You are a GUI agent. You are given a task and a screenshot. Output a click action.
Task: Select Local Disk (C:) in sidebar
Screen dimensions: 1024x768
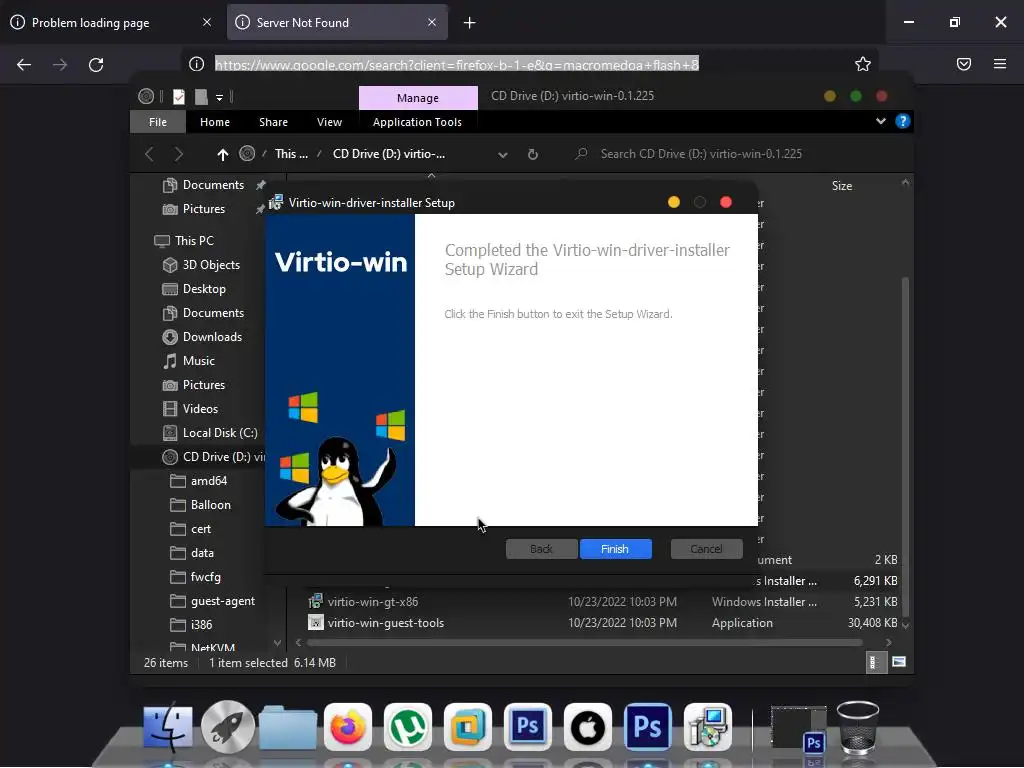click(220, 433)
